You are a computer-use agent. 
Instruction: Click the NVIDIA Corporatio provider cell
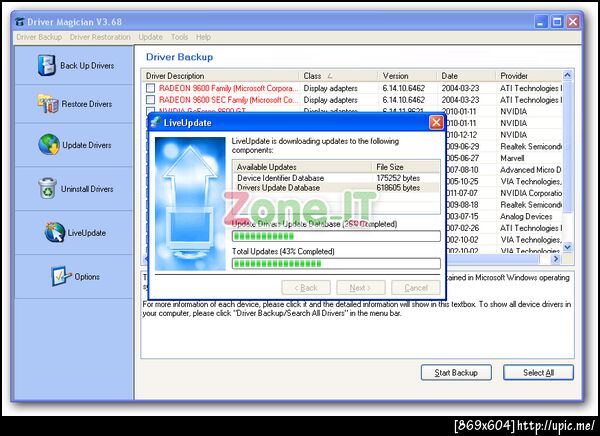[531, 193]
